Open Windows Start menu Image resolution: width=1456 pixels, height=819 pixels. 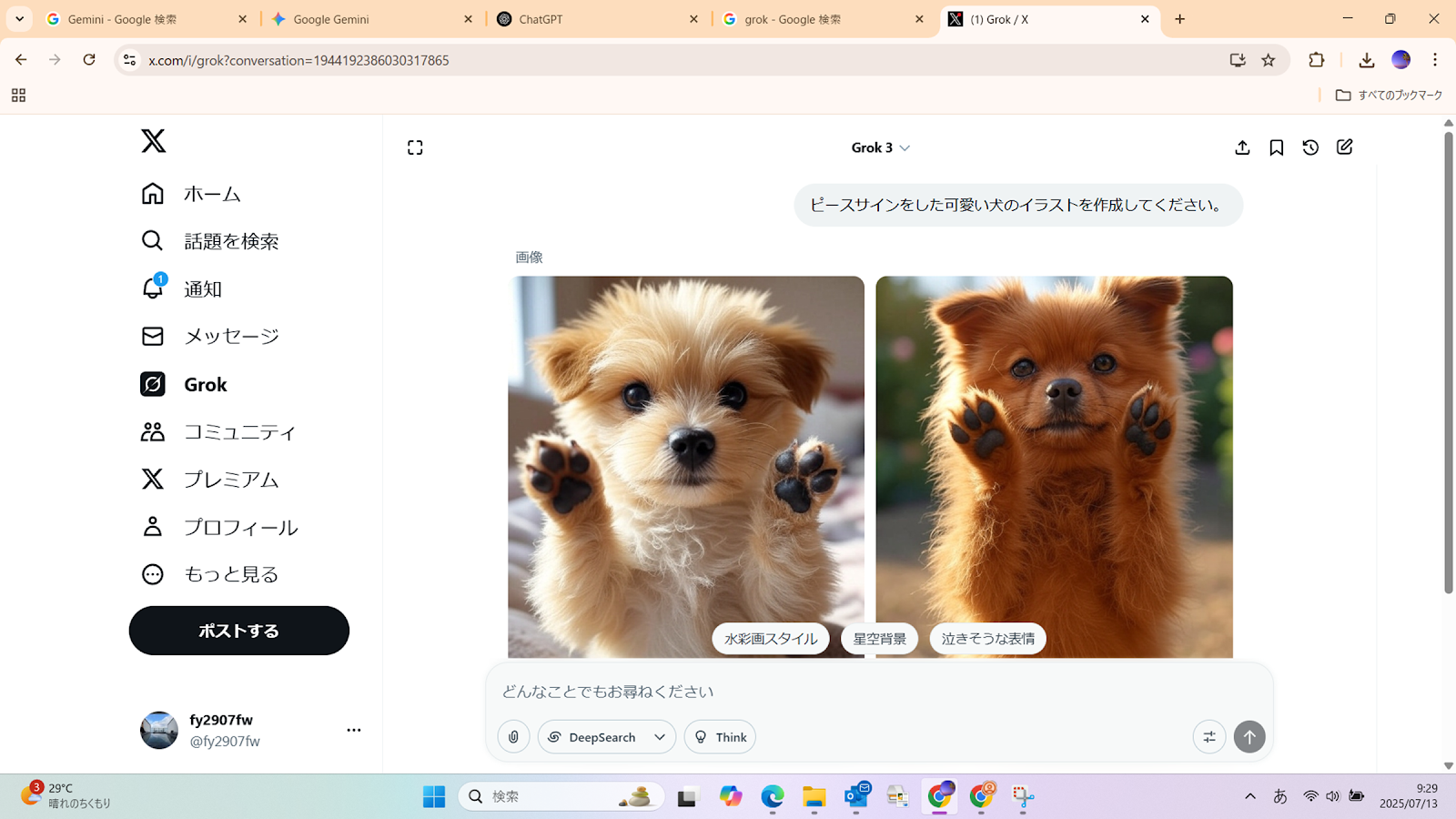434,797
